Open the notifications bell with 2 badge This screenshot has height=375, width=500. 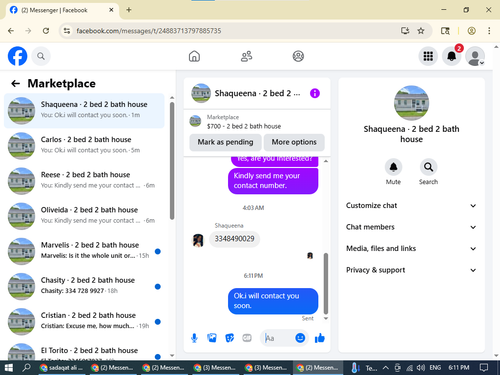coord(452,56)
